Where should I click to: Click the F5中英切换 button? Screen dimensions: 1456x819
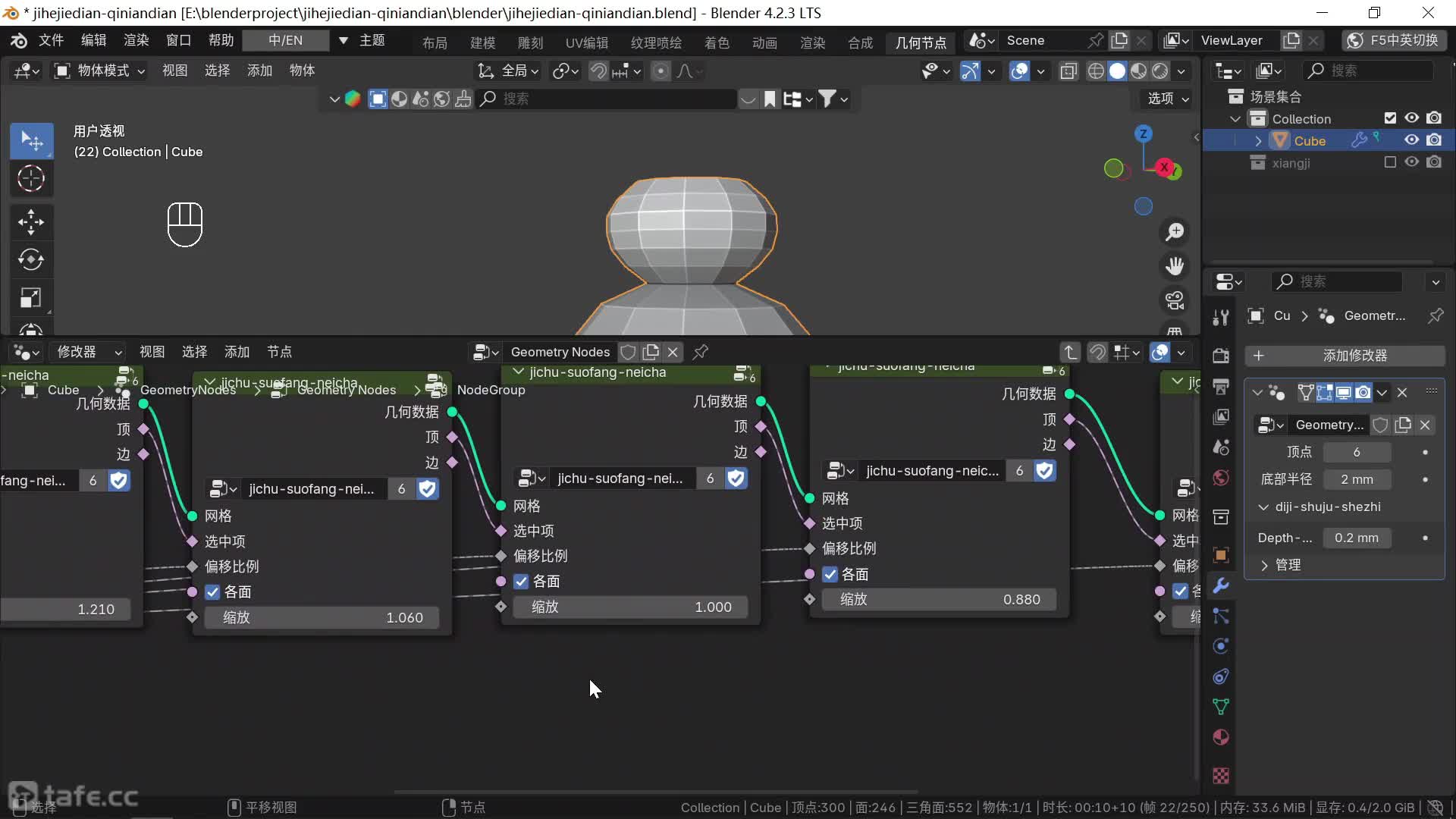click(1394, 40)
